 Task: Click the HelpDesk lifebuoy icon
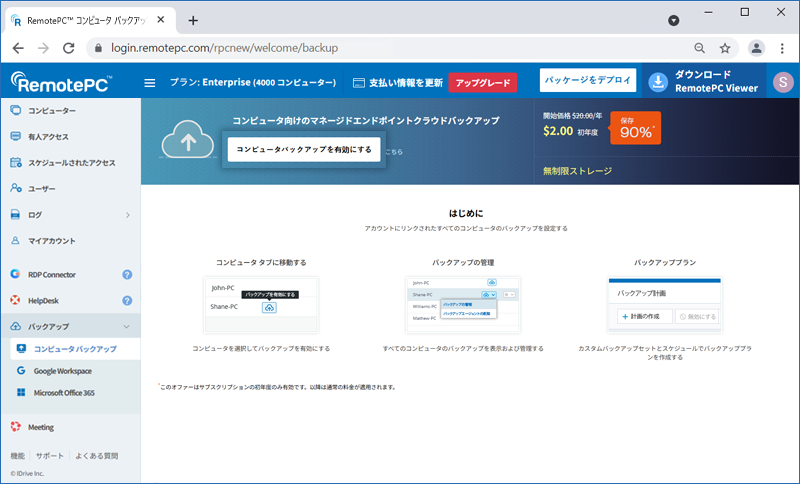15,300
